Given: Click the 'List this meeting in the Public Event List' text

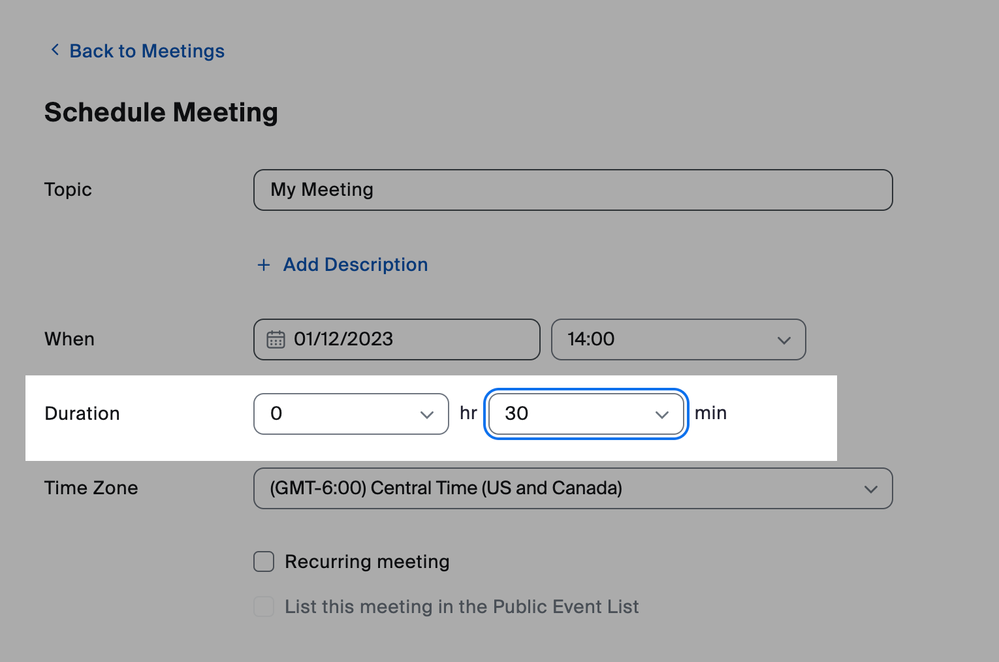Looking at the screenshot, I should pyautogui.click(x=461, y=606).
